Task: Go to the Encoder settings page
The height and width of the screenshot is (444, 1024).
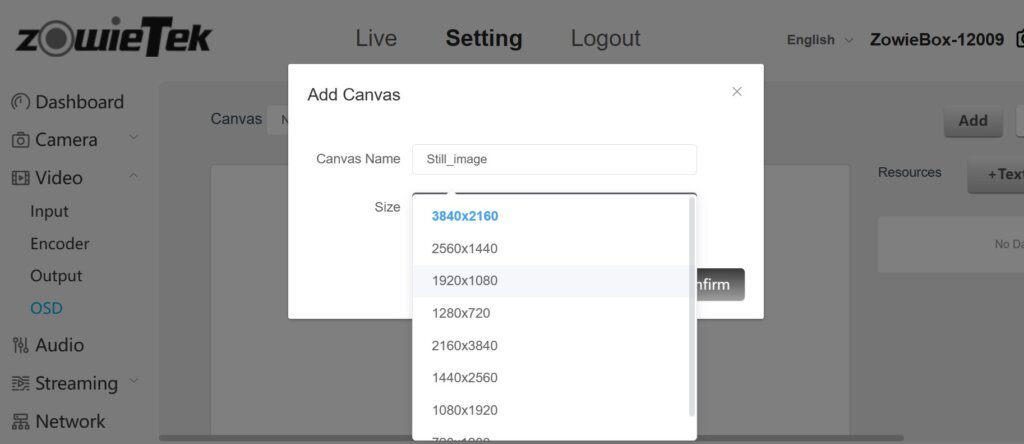Action: [x=60, y=244]
